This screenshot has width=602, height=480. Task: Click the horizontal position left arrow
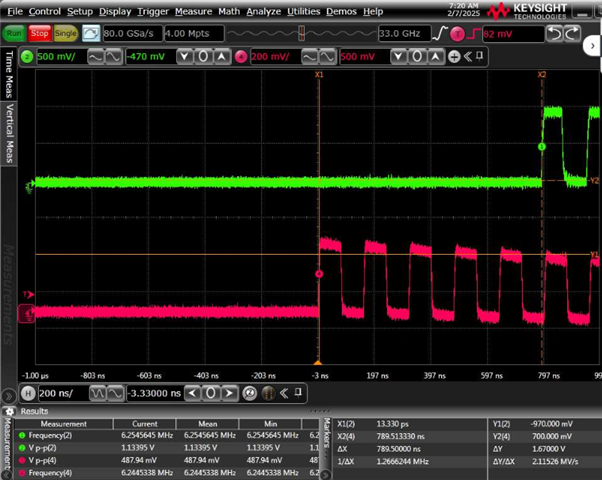[x=192, y=393]
